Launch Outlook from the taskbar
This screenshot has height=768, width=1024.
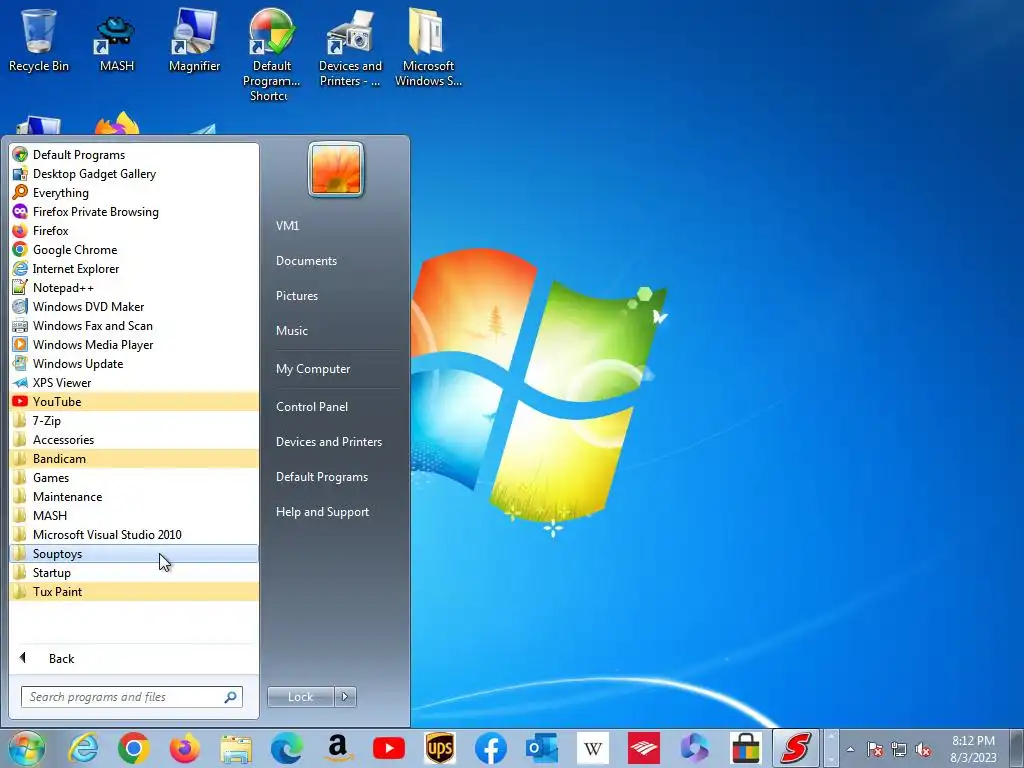click(x=541, y=748)
